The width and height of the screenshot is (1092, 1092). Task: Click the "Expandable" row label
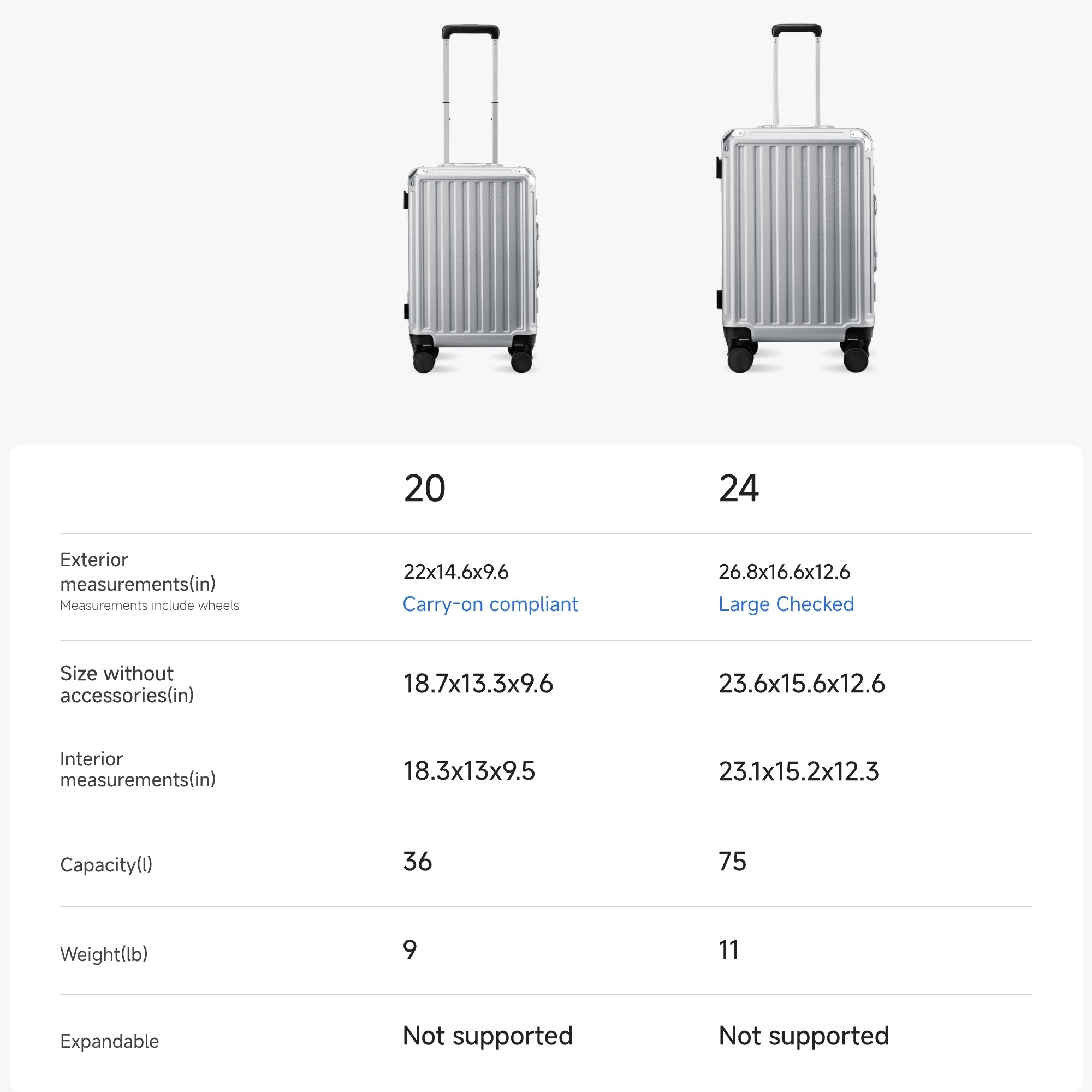point(109,1041)
